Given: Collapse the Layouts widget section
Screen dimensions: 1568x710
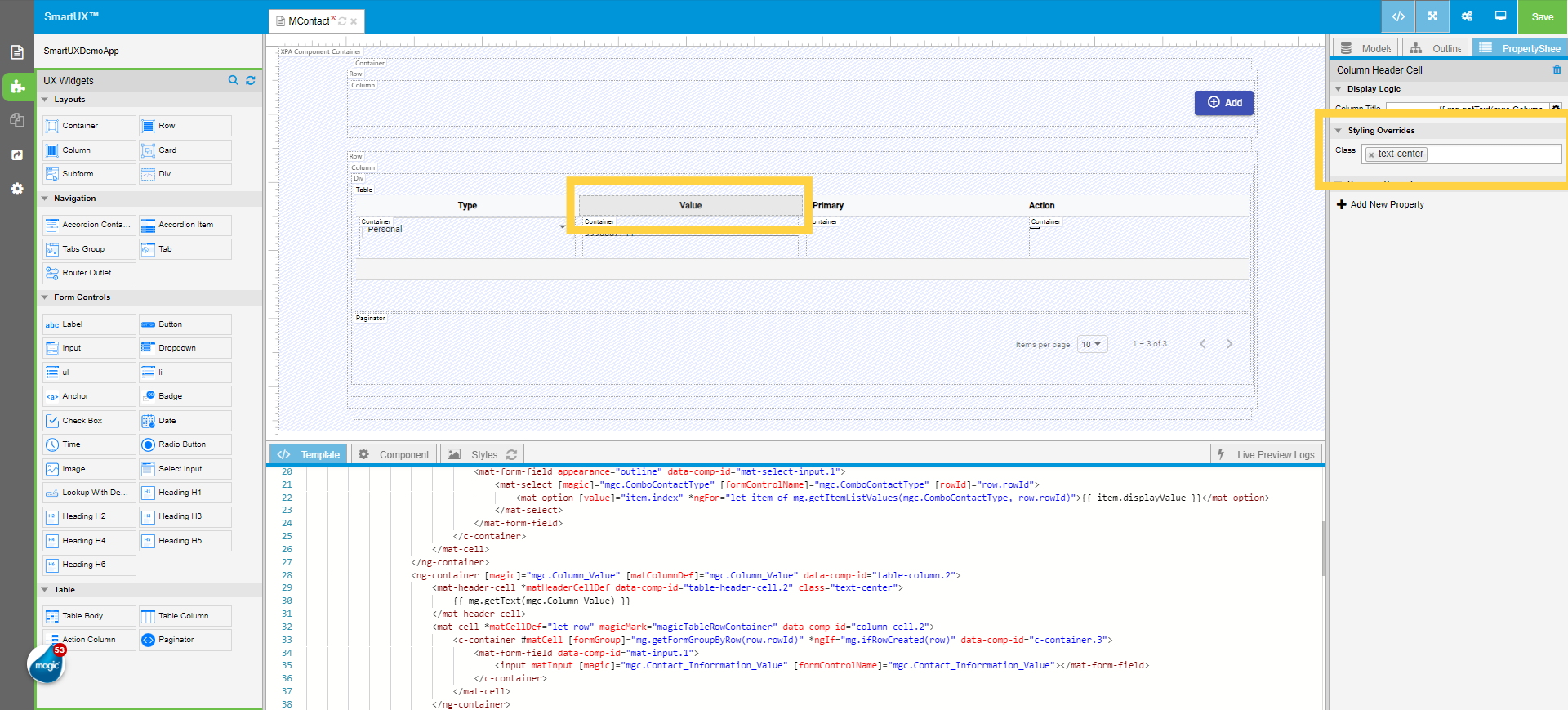Looking at the screenshot, I should (45, 100).
